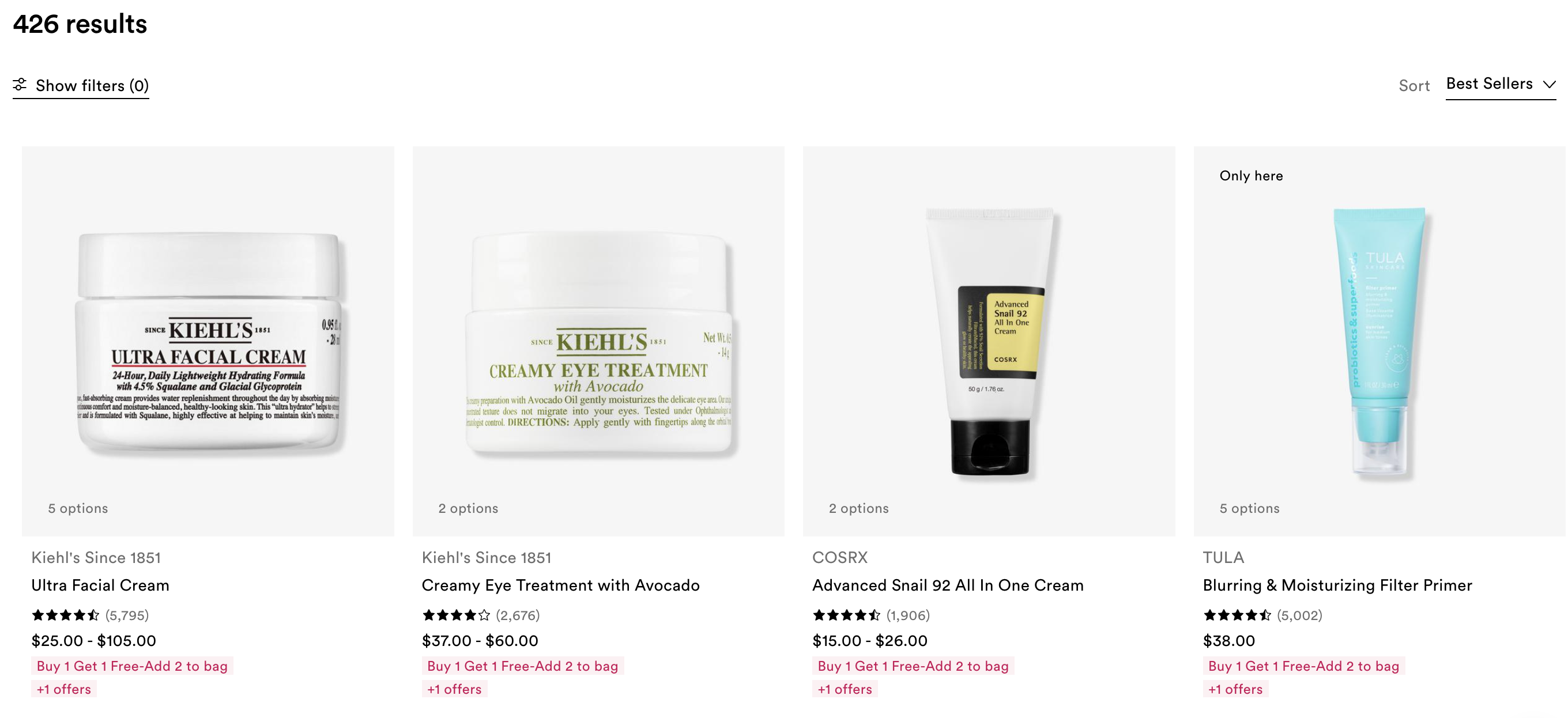Click the sort dropdown chevron arrow
Screen dimensions: 1568x718
coord(1549,84)
